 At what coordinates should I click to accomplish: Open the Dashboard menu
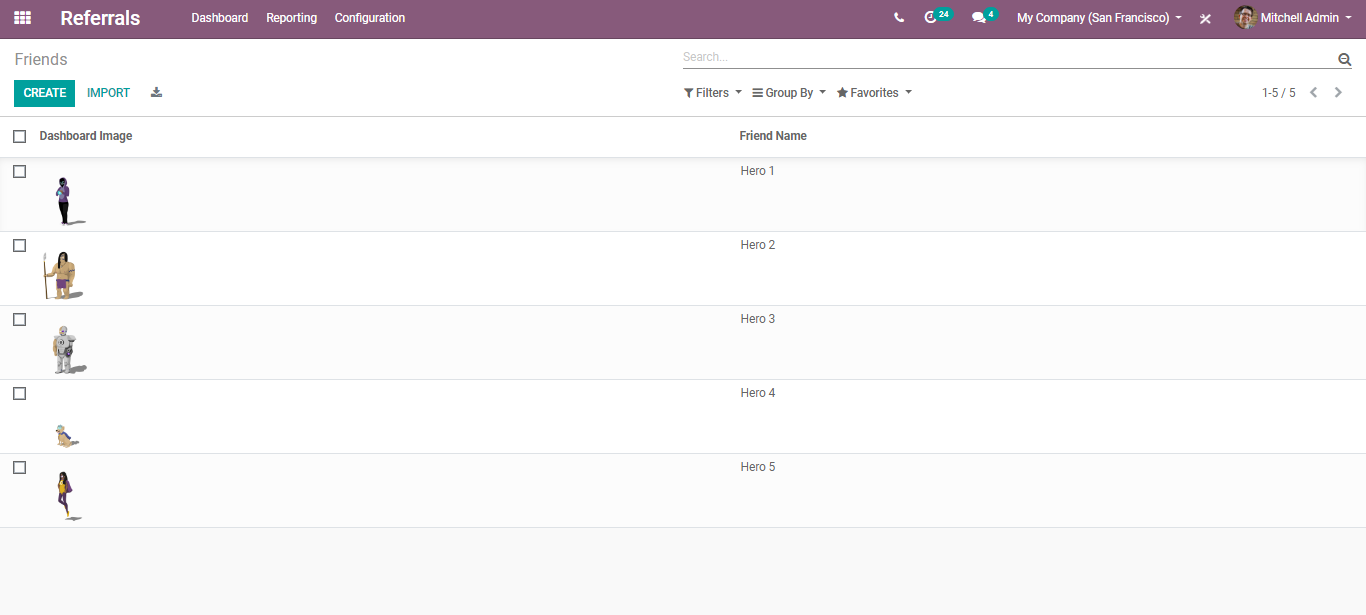tap(220, 18)
